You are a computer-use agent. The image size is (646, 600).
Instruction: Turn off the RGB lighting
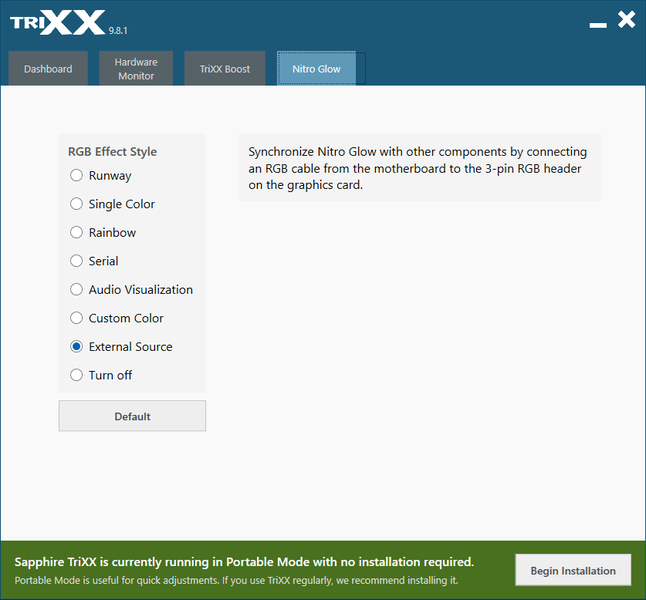point(101,375)
